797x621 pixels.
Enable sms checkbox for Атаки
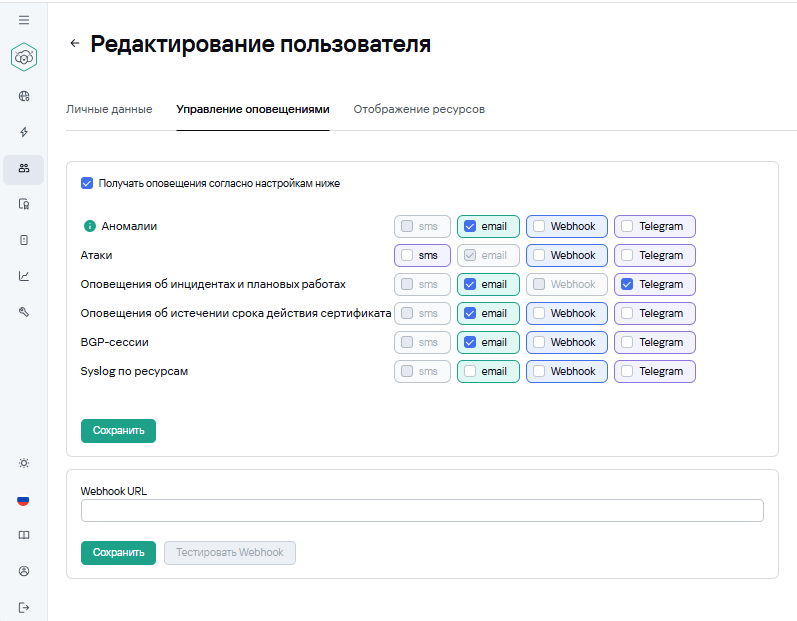pos(407,256)
